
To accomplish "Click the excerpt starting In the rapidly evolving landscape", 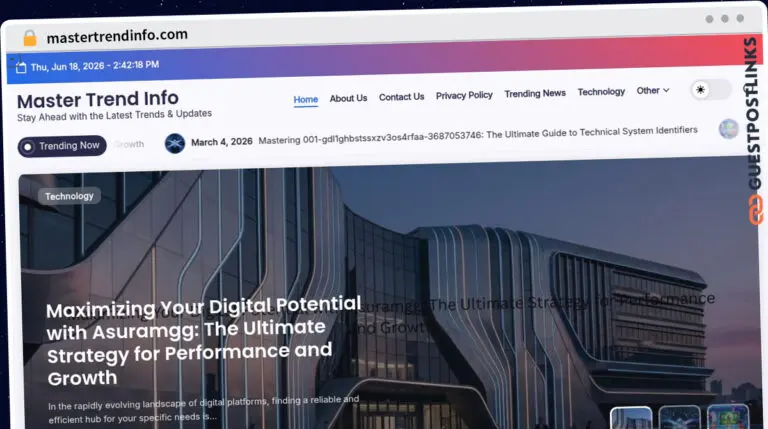I will 204,409.
